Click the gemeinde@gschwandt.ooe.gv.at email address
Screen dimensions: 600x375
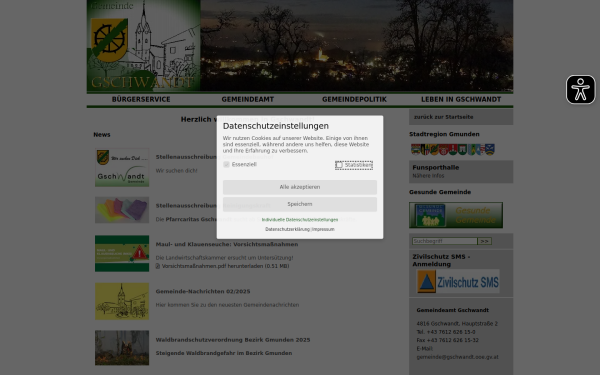457,357
